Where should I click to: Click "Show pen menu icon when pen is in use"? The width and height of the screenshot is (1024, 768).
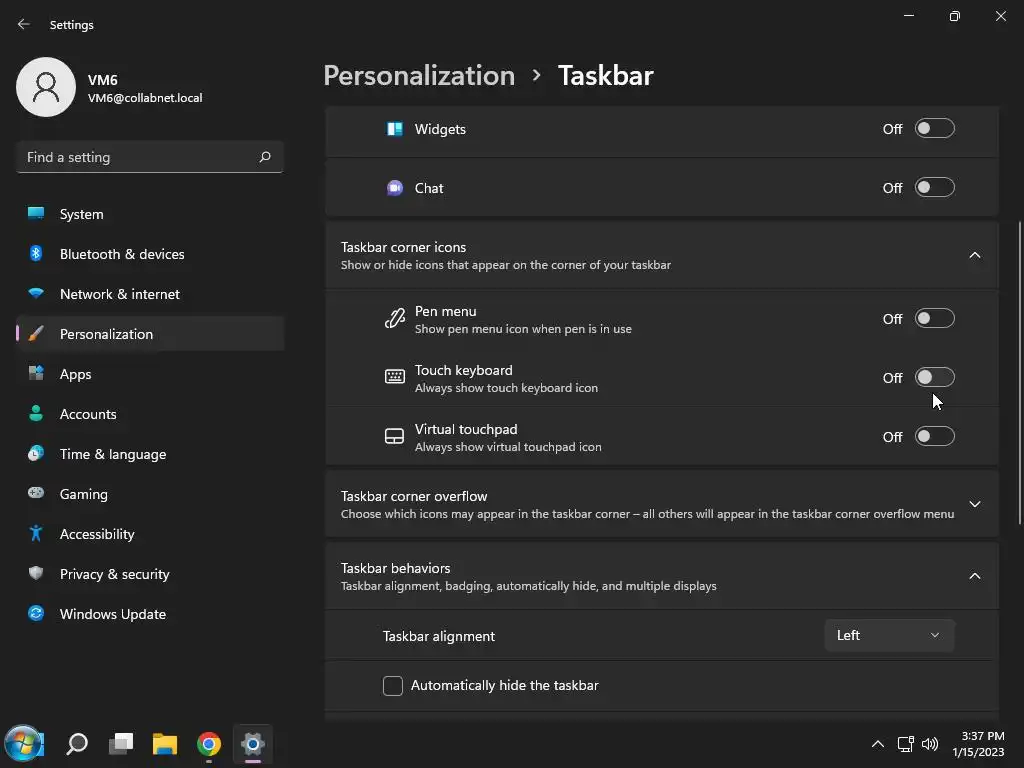(523, 329)
